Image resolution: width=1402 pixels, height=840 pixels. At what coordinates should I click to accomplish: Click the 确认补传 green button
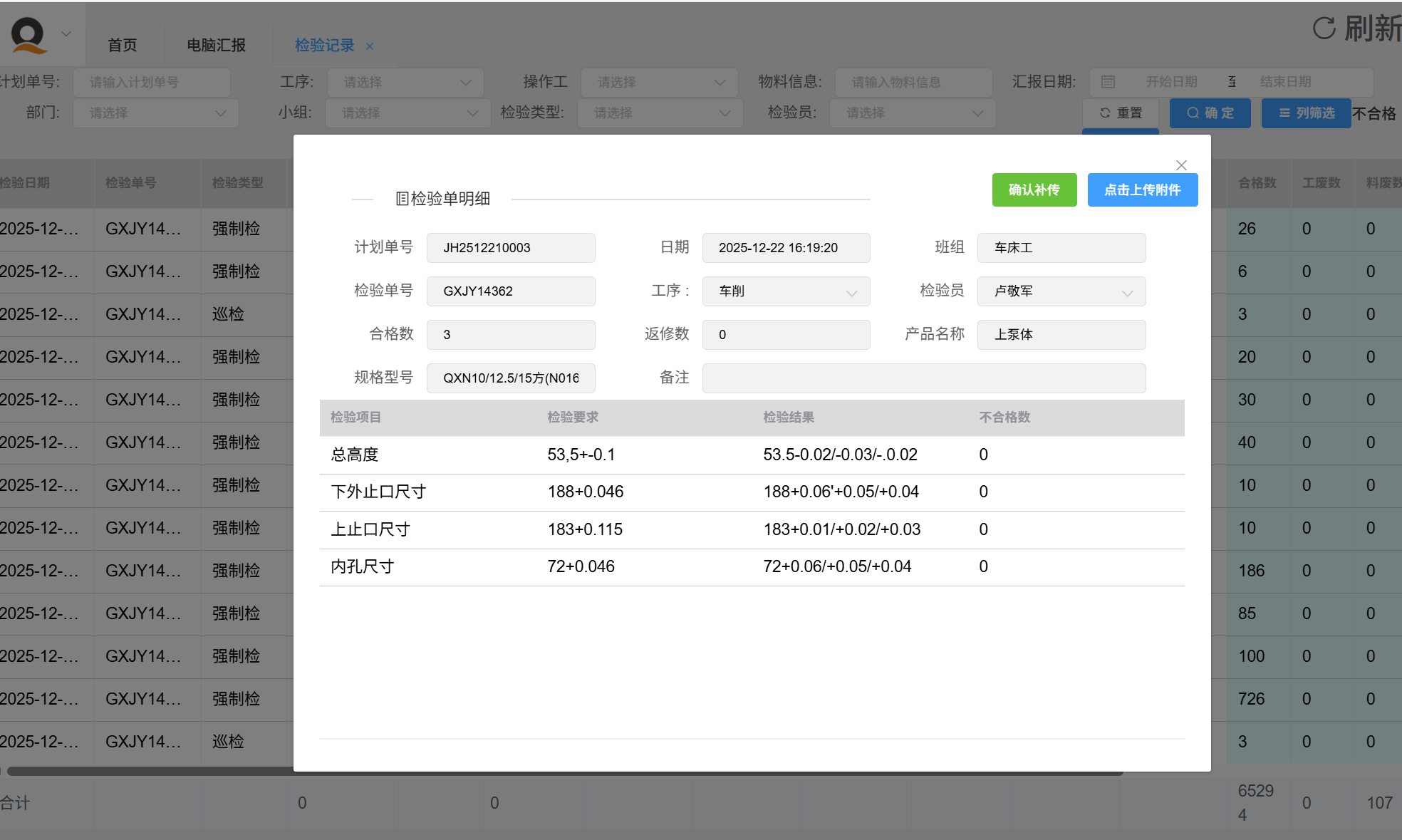tap(1034, 190)
